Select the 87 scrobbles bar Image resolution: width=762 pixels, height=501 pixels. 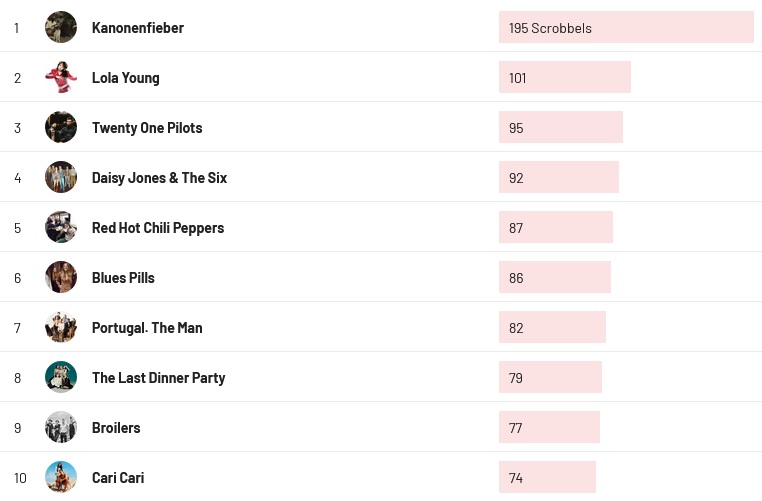[x=556, y=227]
